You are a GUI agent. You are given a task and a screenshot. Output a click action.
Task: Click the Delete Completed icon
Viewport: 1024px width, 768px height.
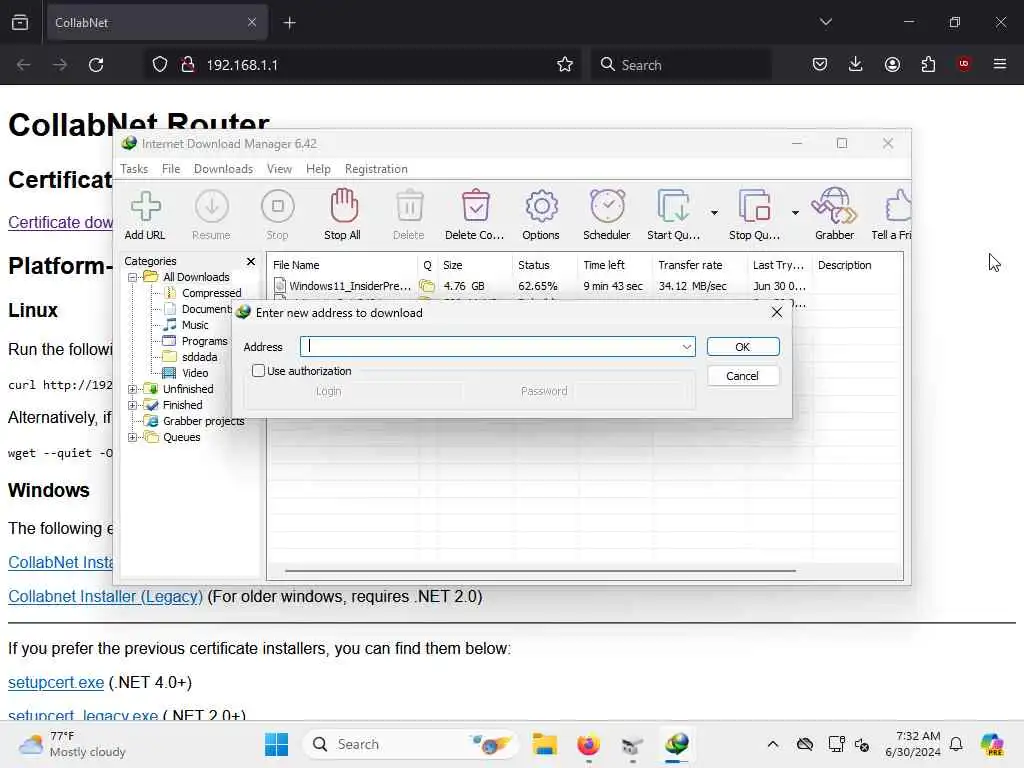[x=475, y=206]
